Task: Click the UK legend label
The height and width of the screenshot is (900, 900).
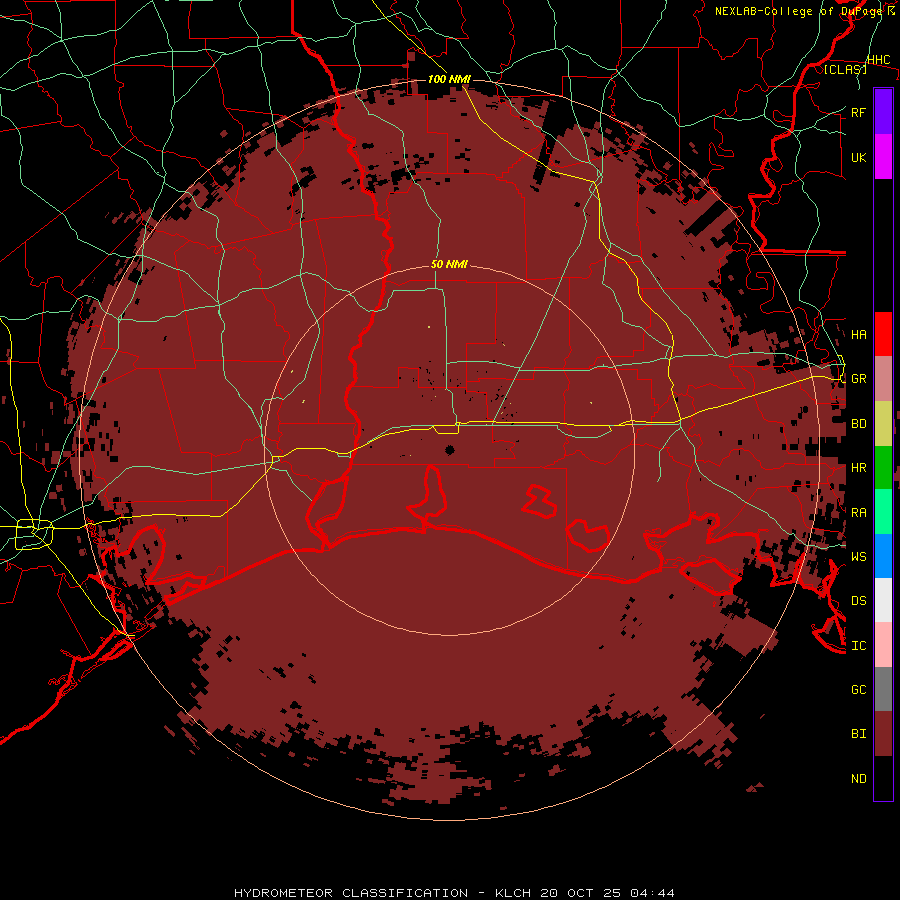Action: (x=858, y=157)
